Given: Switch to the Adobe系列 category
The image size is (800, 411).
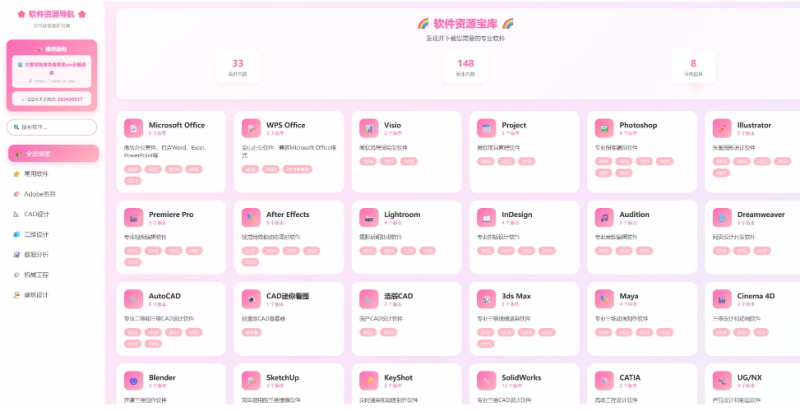Looking at the screenshot, I should 53,194.
